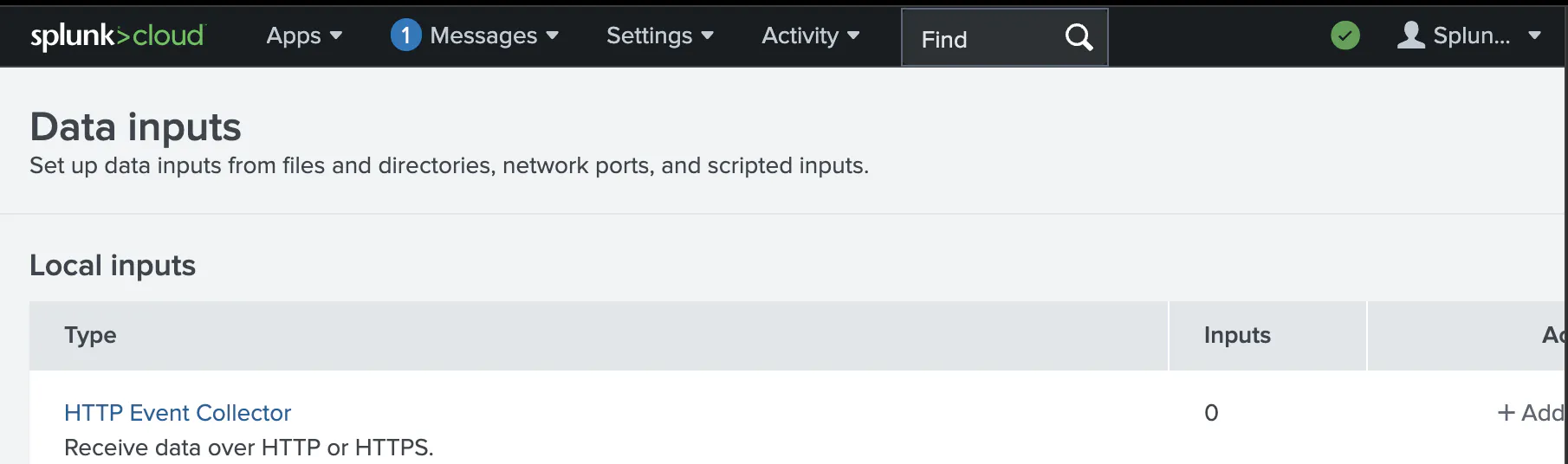Open the green health status checkmark
This screenshot has height=464, width=1568.
(1344, 35)
